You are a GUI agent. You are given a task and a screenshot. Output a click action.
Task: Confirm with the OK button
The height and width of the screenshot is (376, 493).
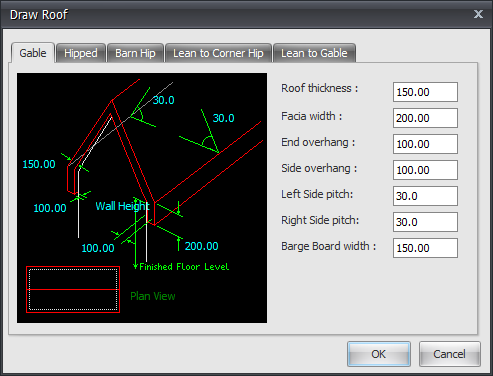(379, 354)
